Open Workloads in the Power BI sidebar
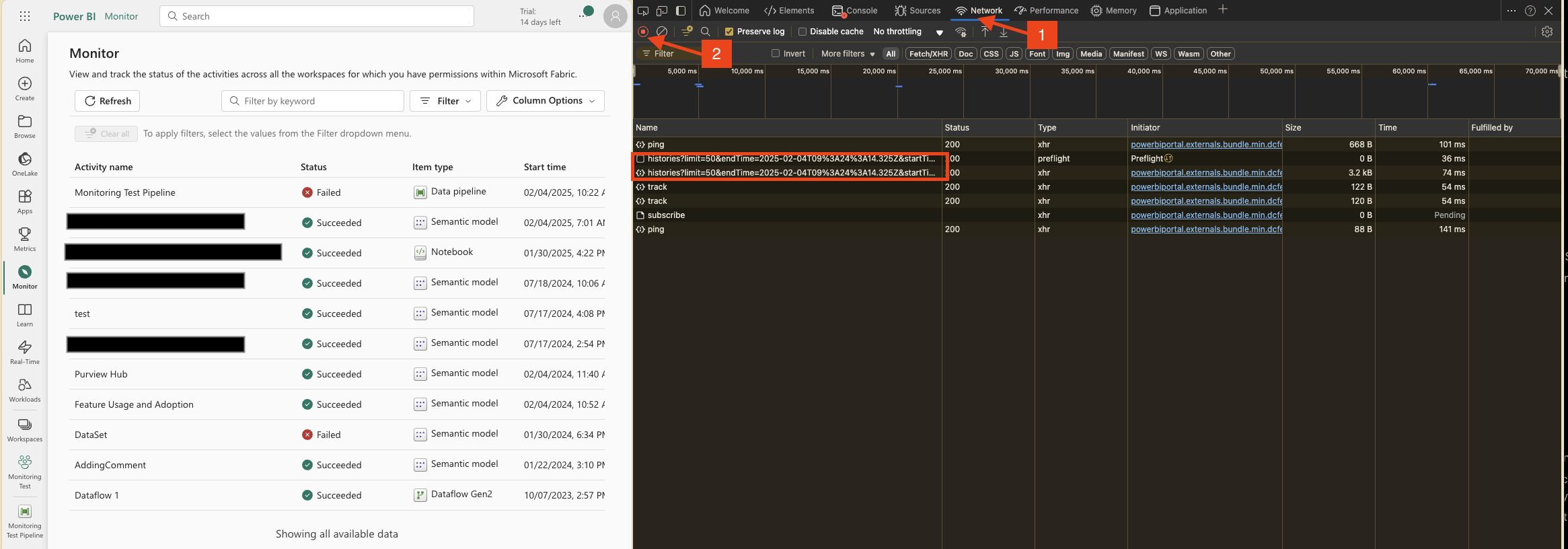The width and height of the screenshot is (1568, 549). pos(25,390)
